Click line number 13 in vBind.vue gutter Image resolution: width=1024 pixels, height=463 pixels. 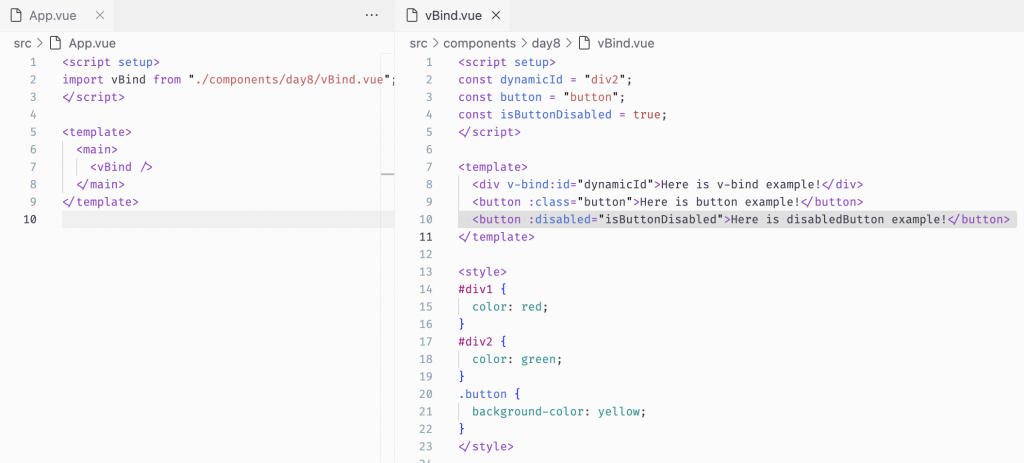coord(426,272)
